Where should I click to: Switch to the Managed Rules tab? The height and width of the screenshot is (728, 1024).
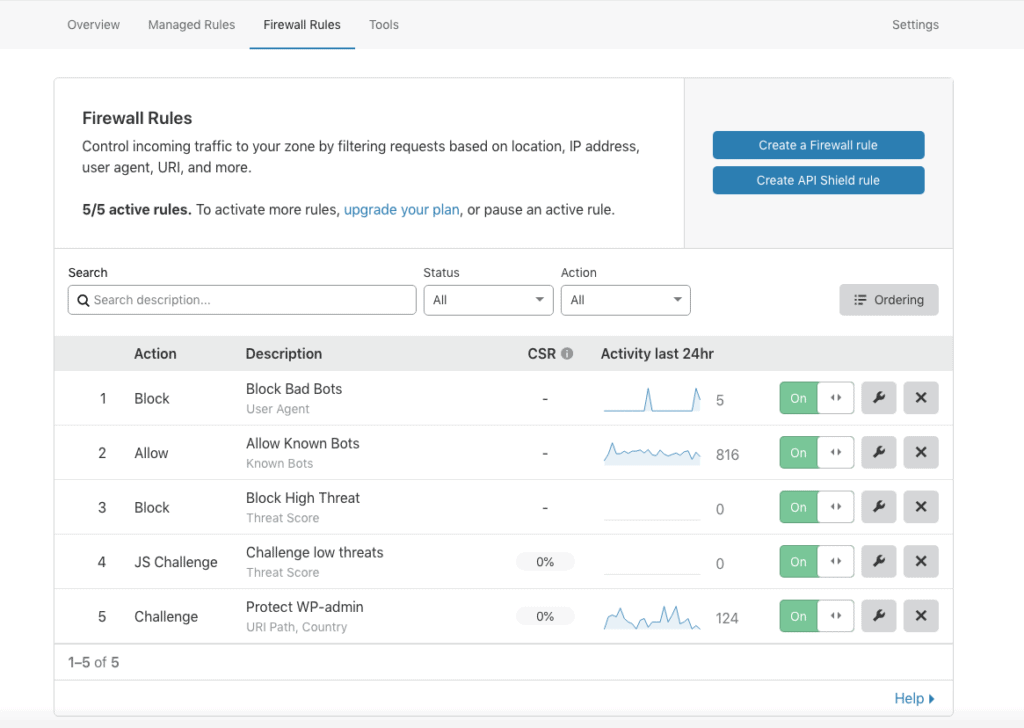coord(191,25)
